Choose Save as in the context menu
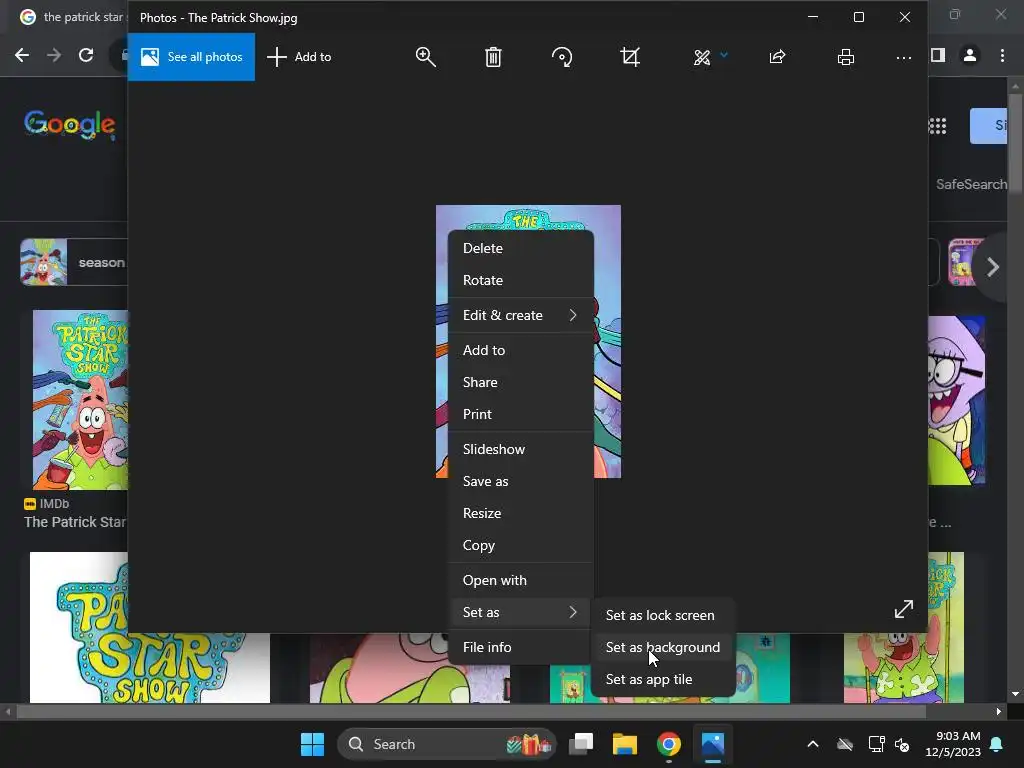1024x768 pixels. (x=520, y=481)
